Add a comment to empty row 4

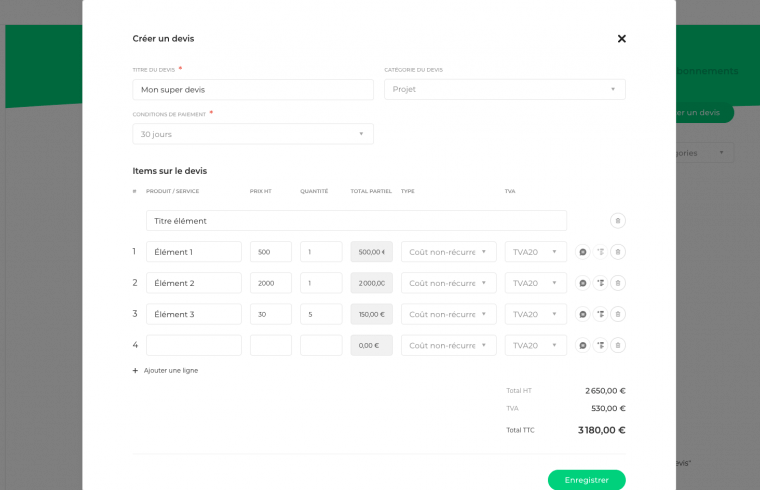(x=583, y=346)
